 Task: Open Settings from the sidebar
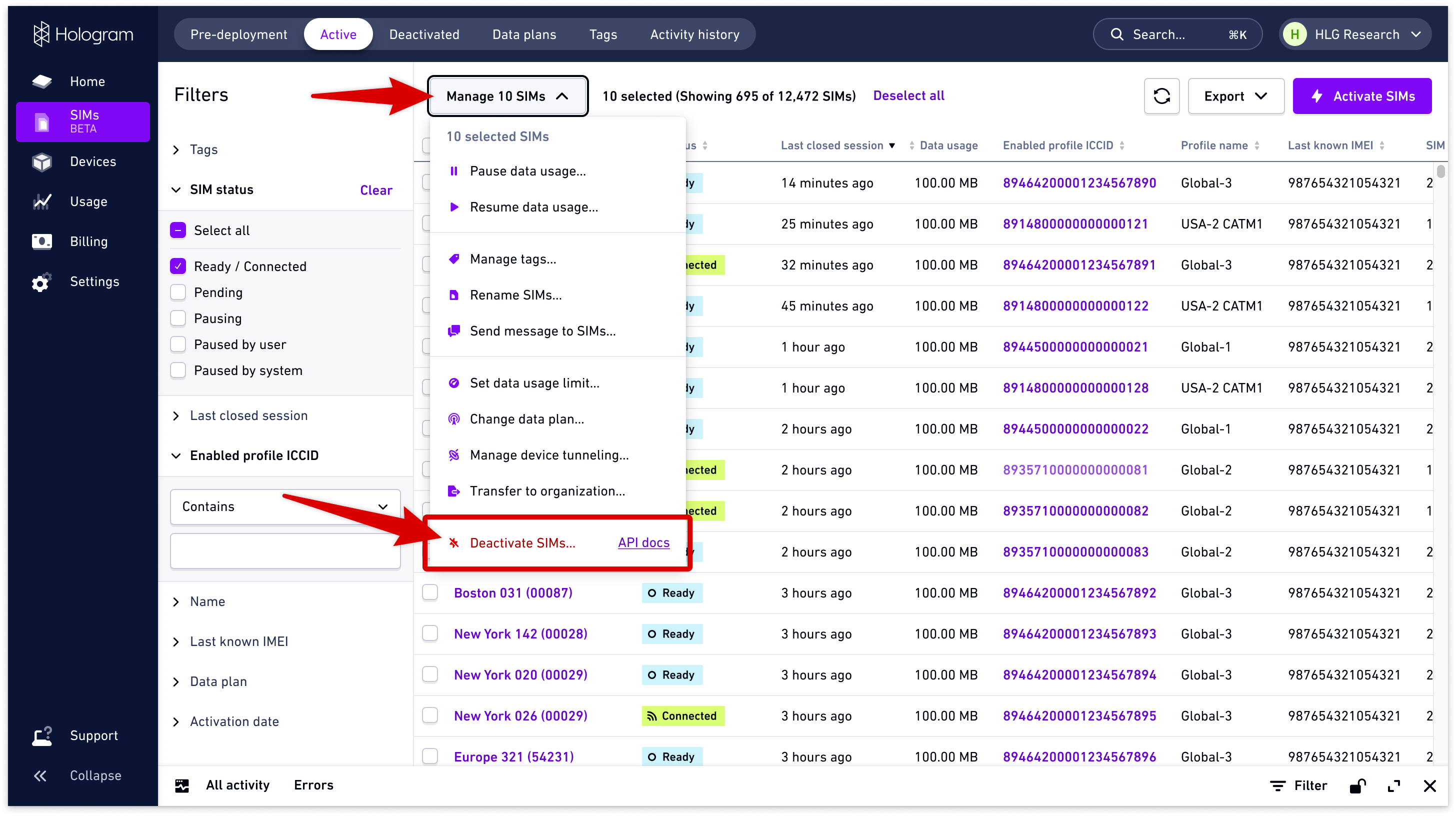tap(94, 281)
